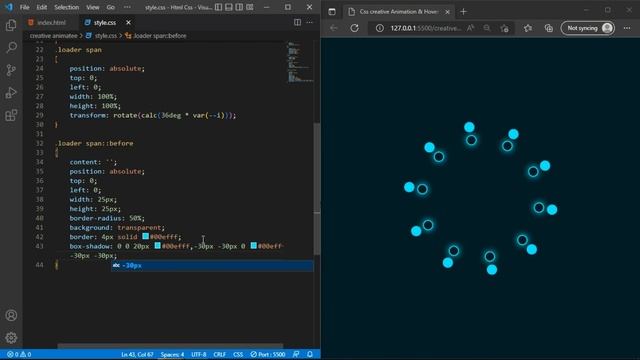
Task: Open the Manage gear menu
Action: tap(11, 338)
